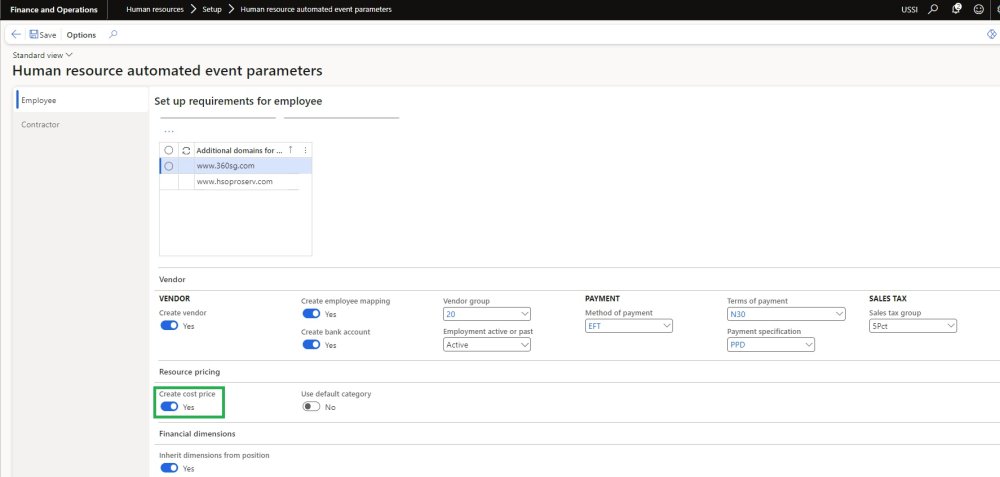Open the top bar search icon

coord(933,9)
